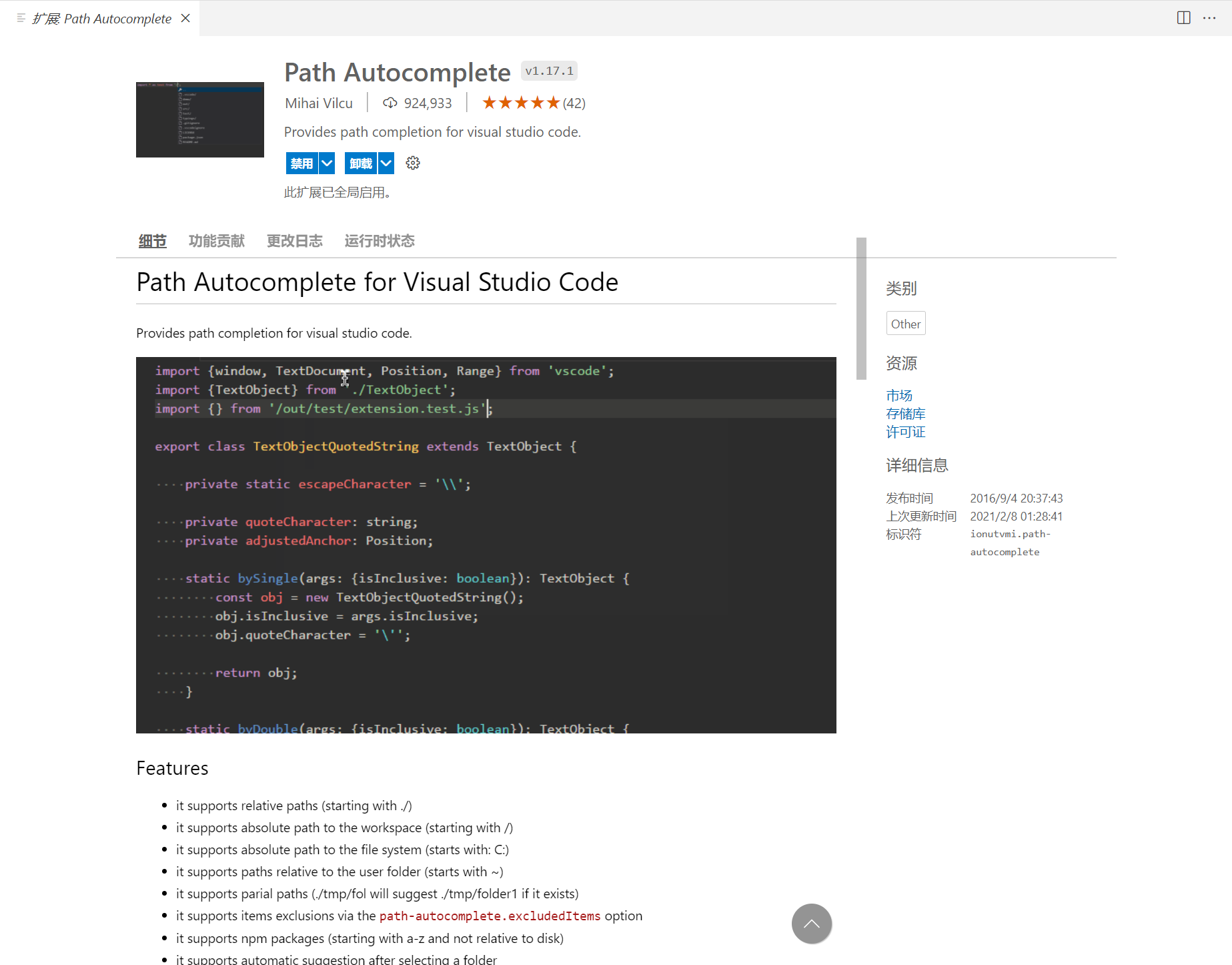
Task: Click the 资源 section heading
Action: tap(901, 363)
